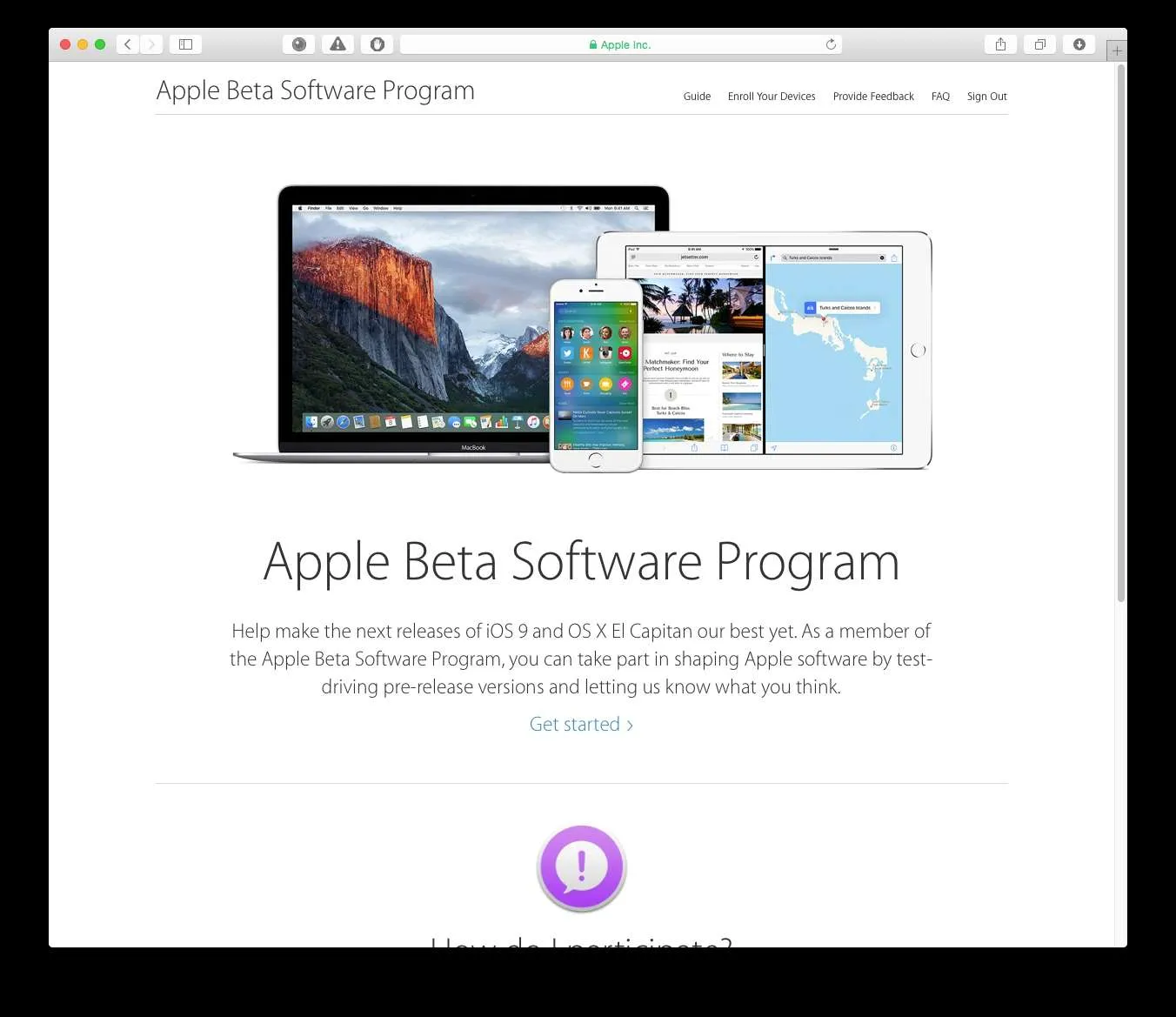1176x1017 pixels.
Task: Go forward using the Safari forward arrow
Action: point(151,44)
